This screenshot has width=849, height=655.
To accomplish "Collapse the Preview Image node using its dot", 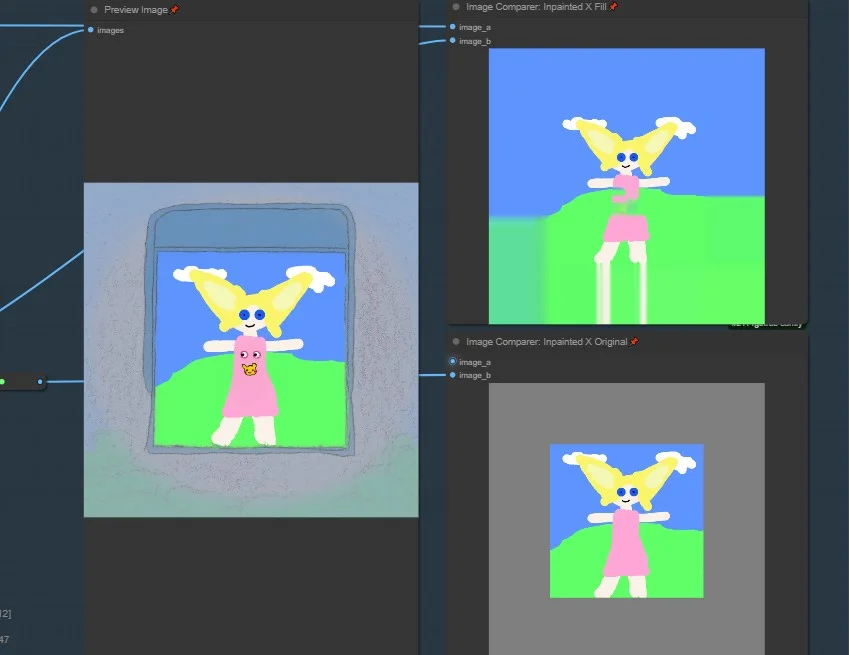I will click(94, 10).
